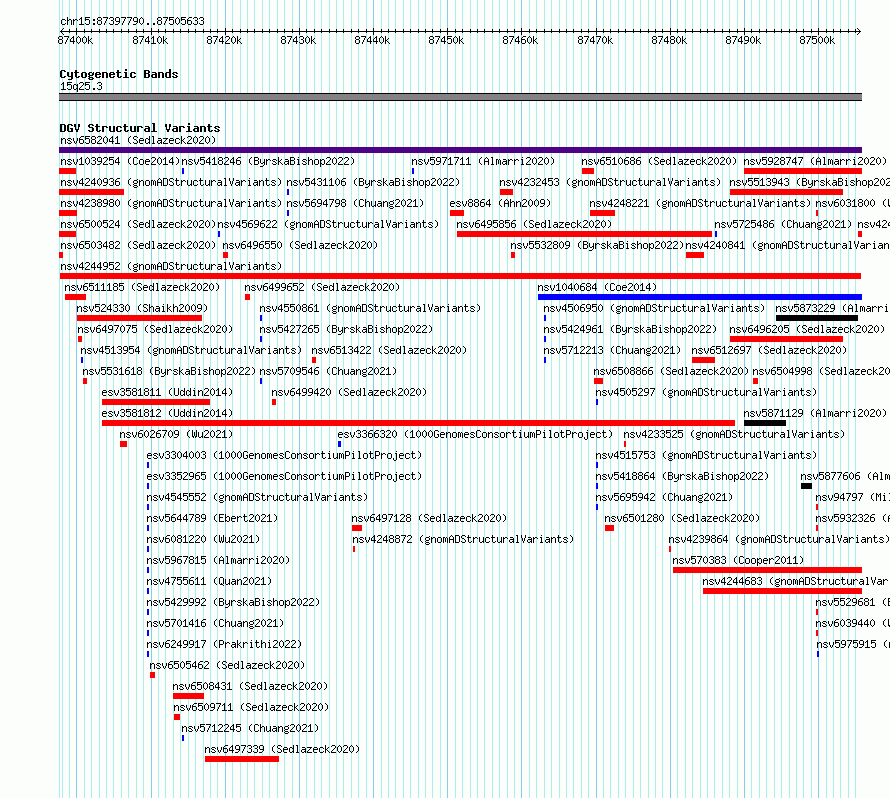Click nsv5644789 (Ebert2021) label
Image resolution: width=890 pixels, height=798 pixels.
(x=212, y=518)
